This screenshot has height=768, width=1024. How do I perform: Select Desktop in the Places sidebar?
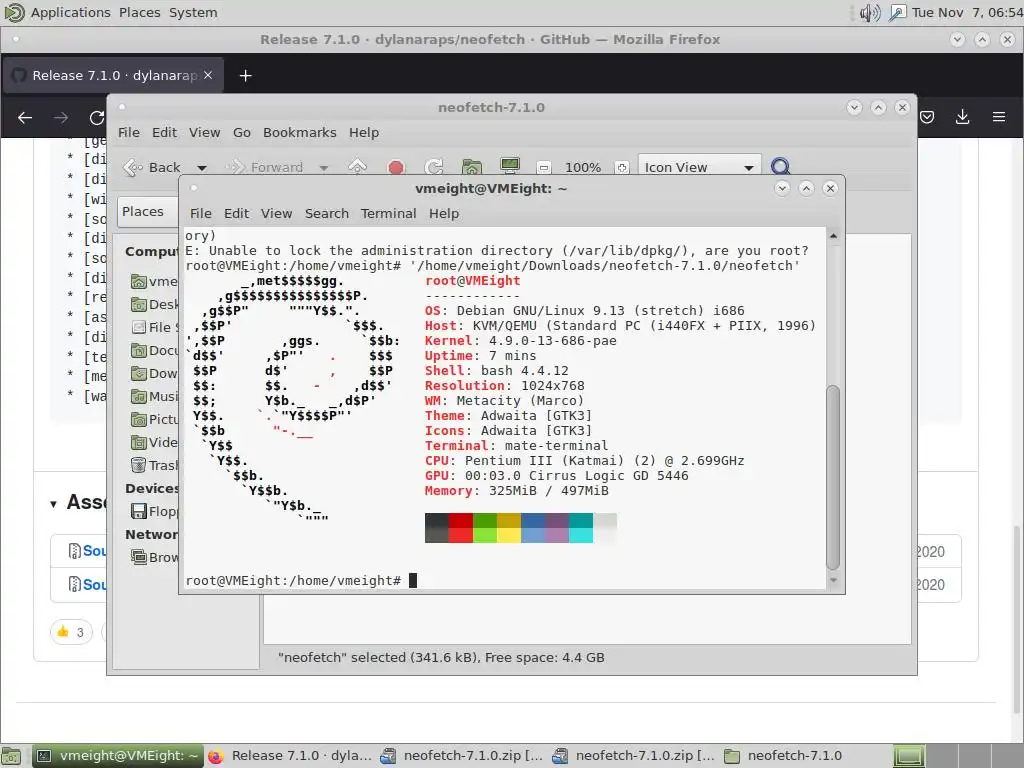click(155, 304)
